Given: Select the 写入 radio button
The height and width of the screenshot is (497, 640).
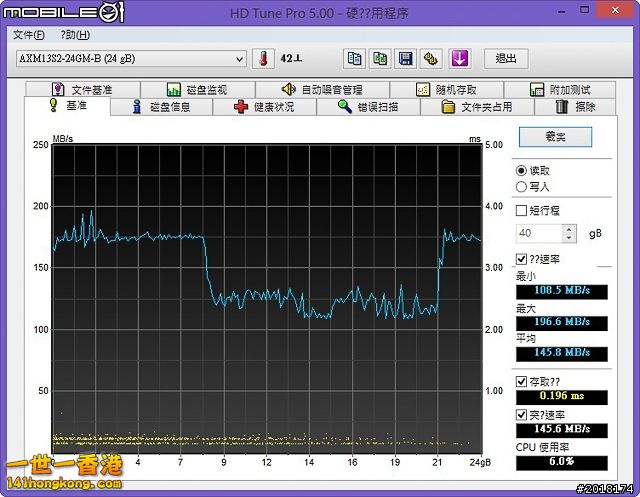Looking at the screenshot, I should (x=521, y=187).
